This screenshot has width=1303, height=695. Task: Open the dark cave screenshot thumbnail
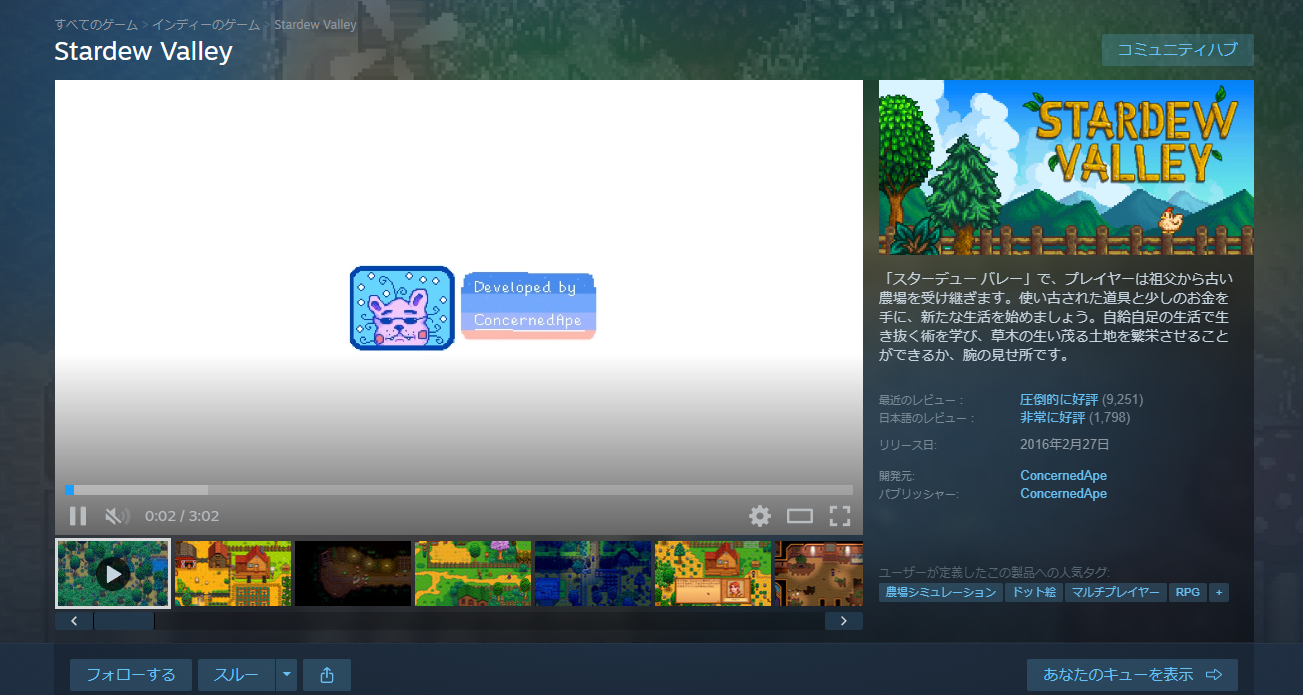(353, 573)
